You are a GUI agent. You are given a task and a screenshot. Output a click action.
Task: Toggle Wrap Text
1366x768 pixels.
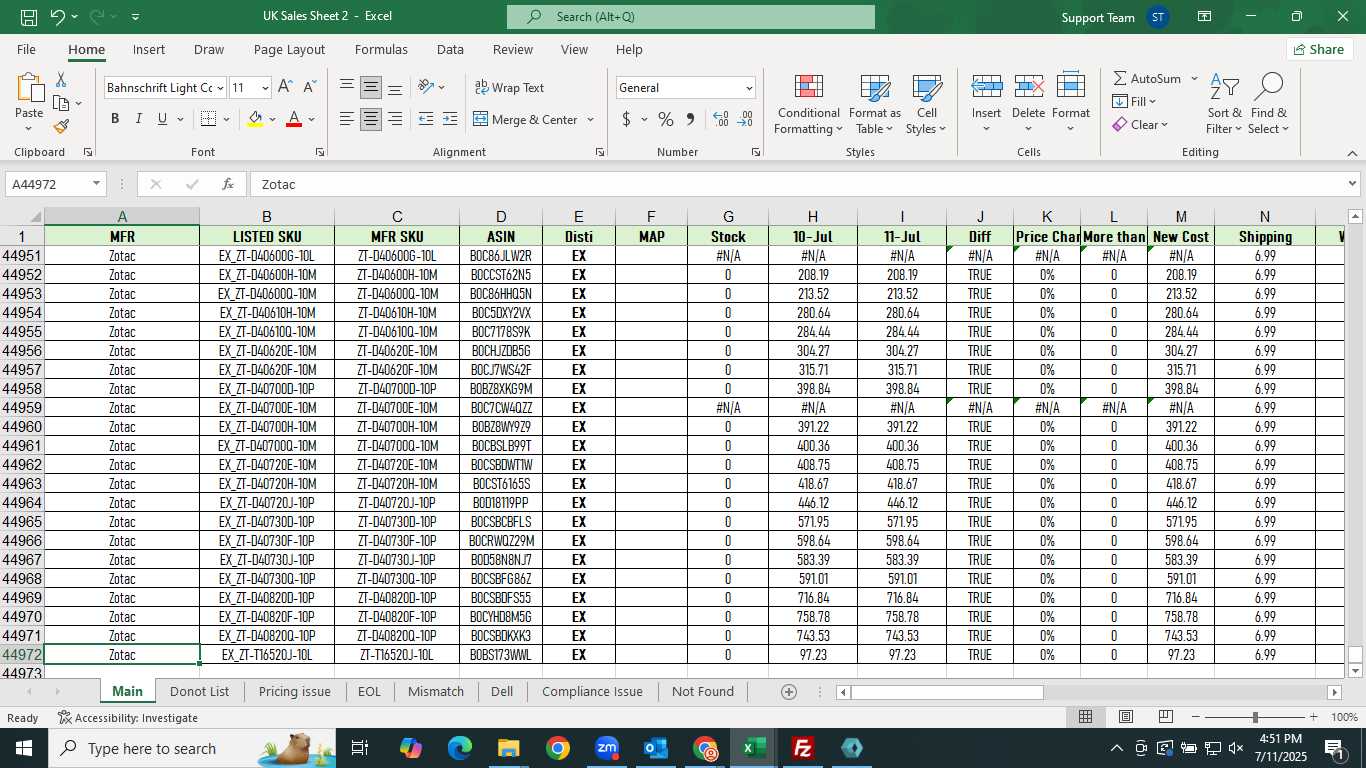509,87
